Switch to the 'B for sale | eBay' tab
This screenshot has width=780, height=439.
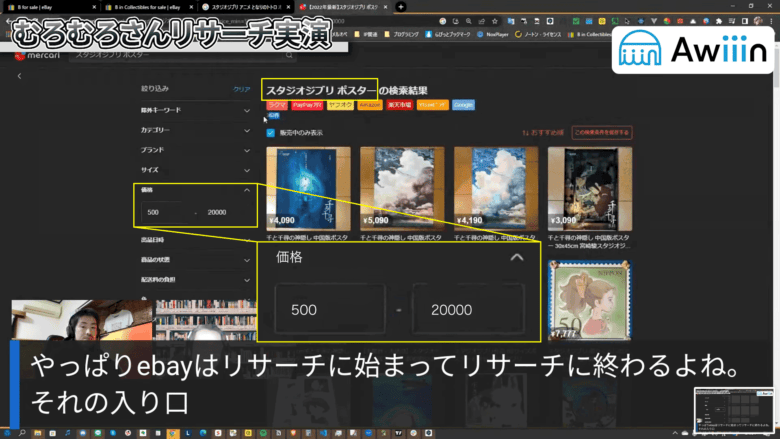[50, 7]
